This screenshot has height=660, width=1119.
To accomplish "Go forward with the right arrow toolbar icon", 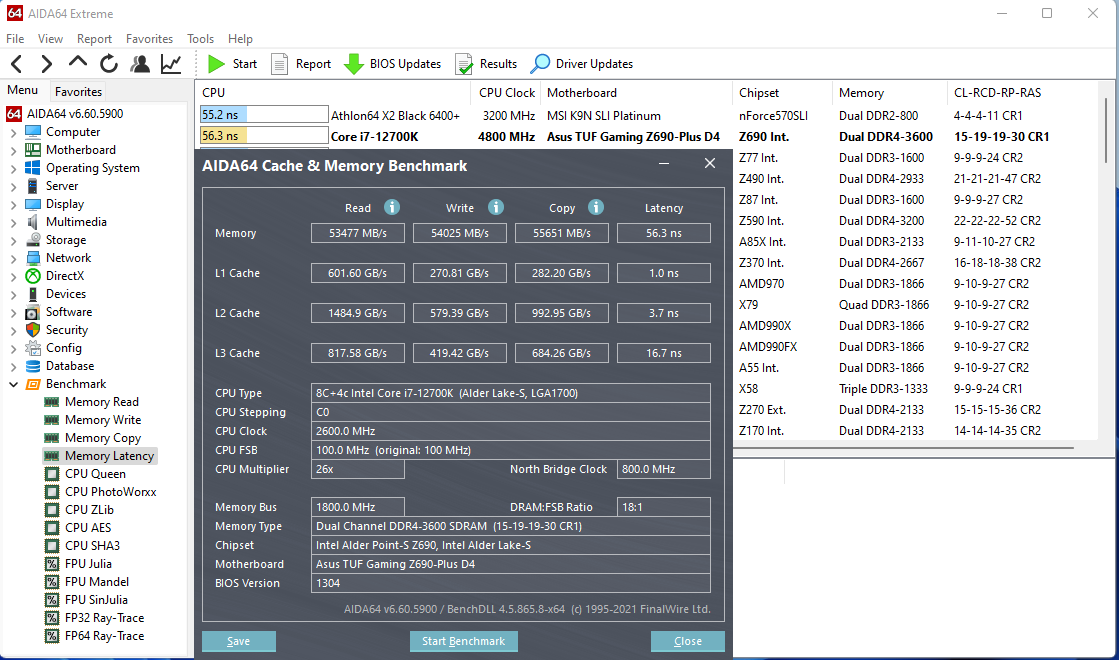I will pos(46,64).
